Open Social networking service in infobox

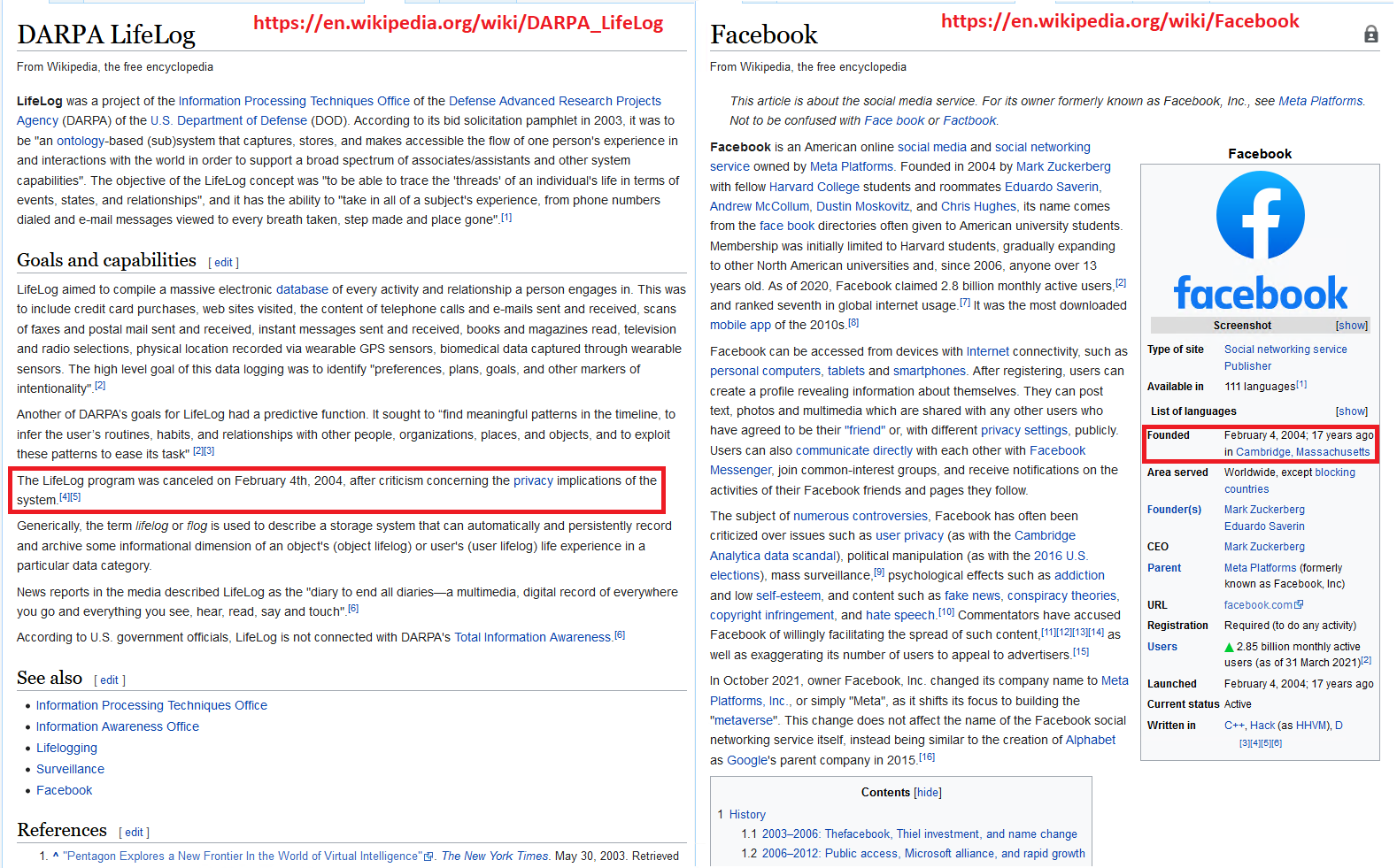pos(1285,350)
